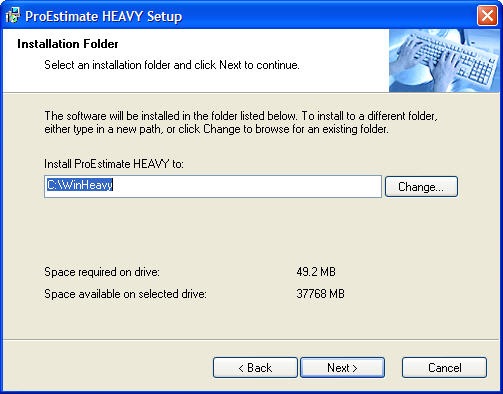Click the setup installer icon in title bar
The image size is (503, 394).
point(13,16)
